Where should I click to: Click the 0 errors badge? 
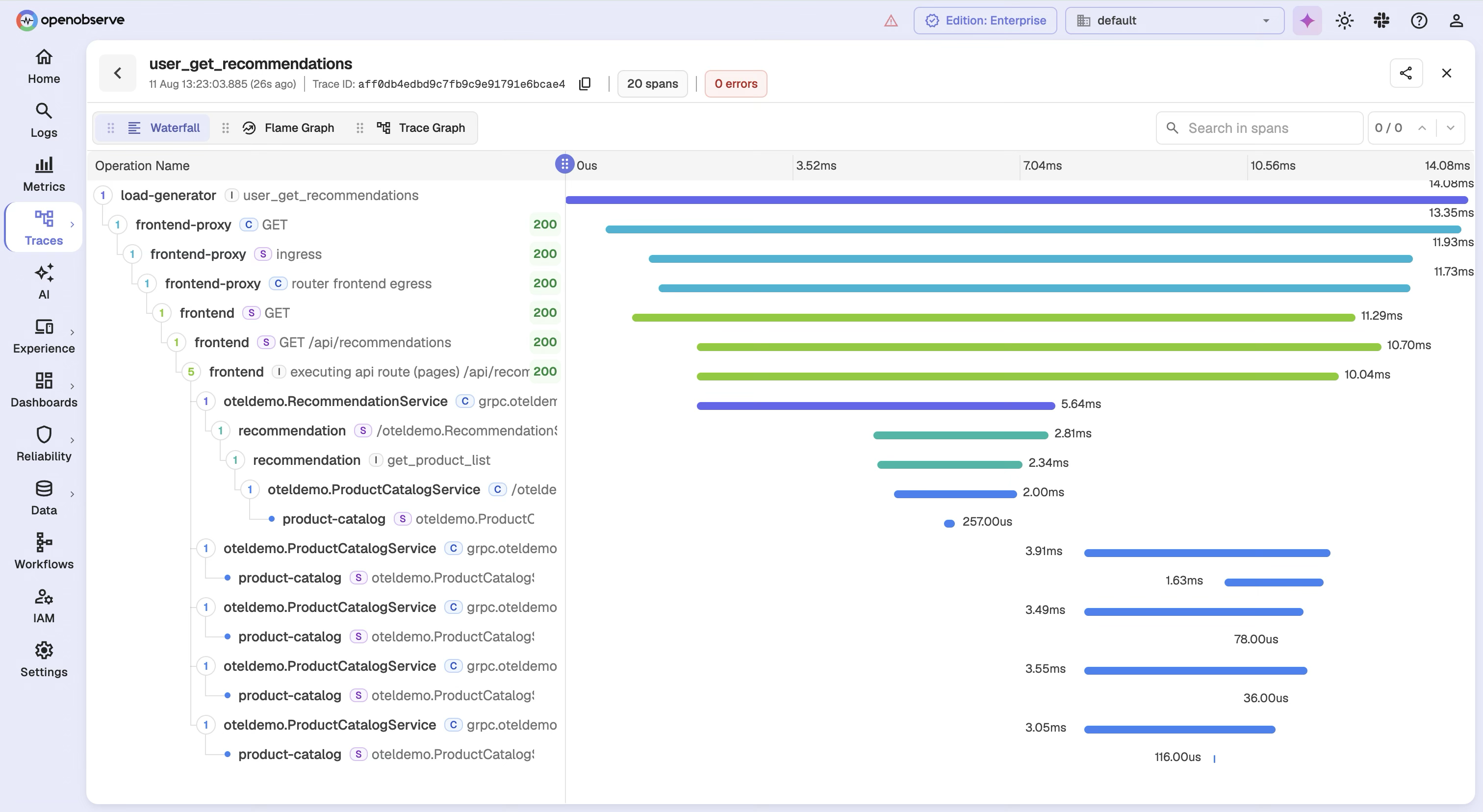(736, 84)
